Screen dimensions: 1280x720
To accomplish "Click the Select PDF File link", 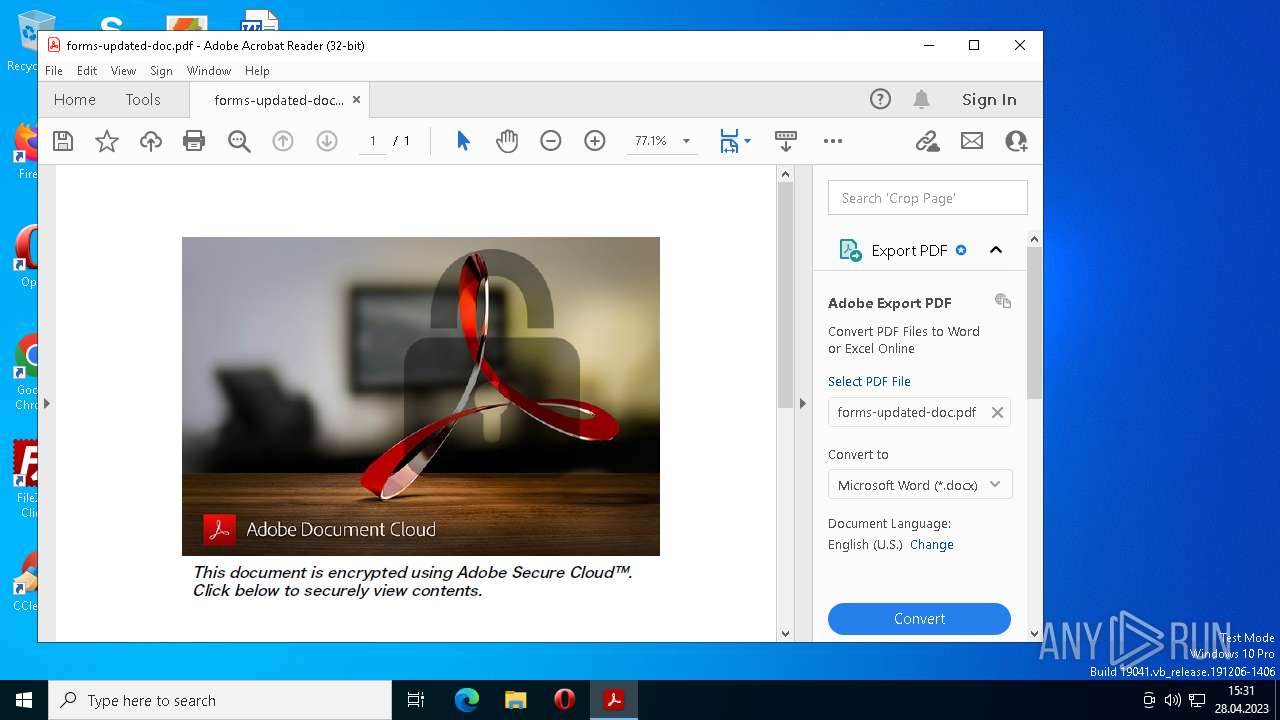I will [869, 381].
